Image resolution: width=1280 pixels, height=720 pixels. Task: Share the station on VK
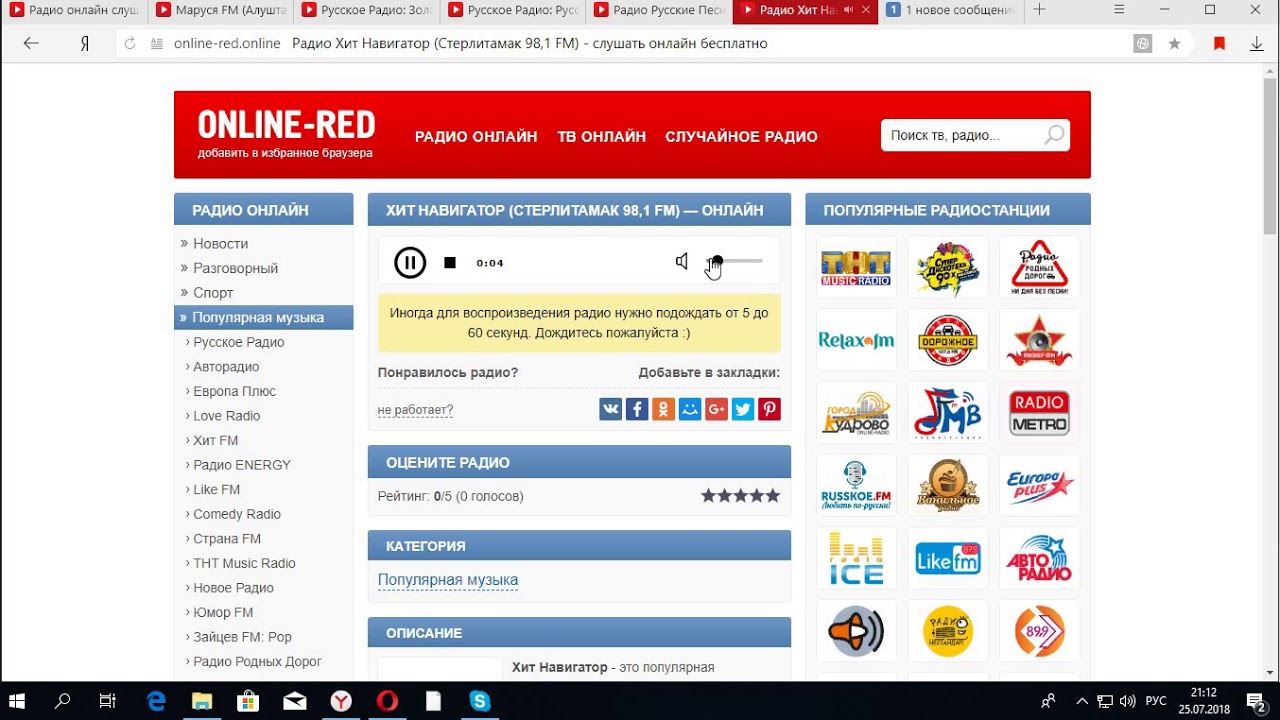pyautogui.click(x=611, y=408)
